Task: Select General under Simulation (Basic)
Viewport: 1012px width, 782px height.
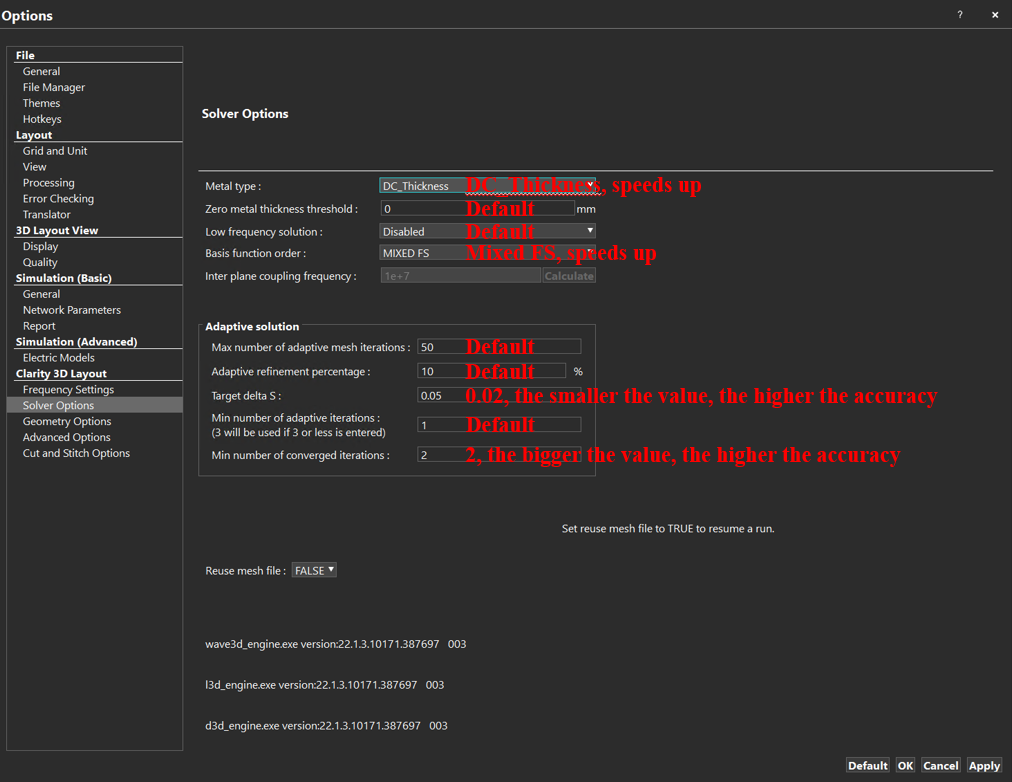Action: (41, 294)
